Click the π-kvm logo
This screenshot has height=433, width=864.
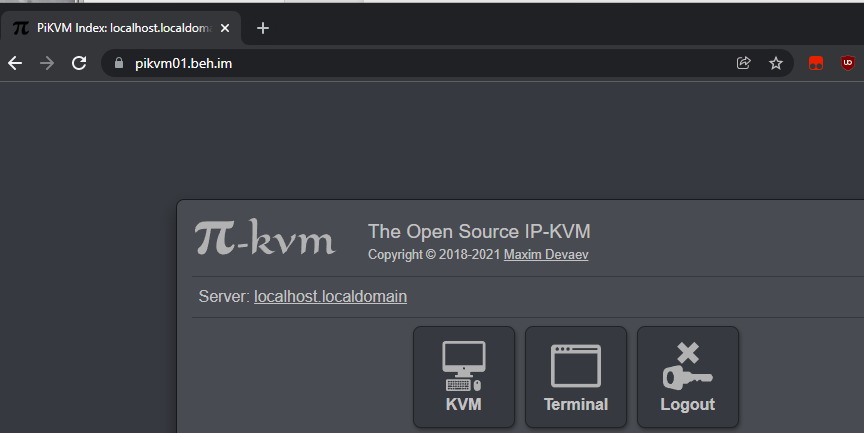point(265,240)
